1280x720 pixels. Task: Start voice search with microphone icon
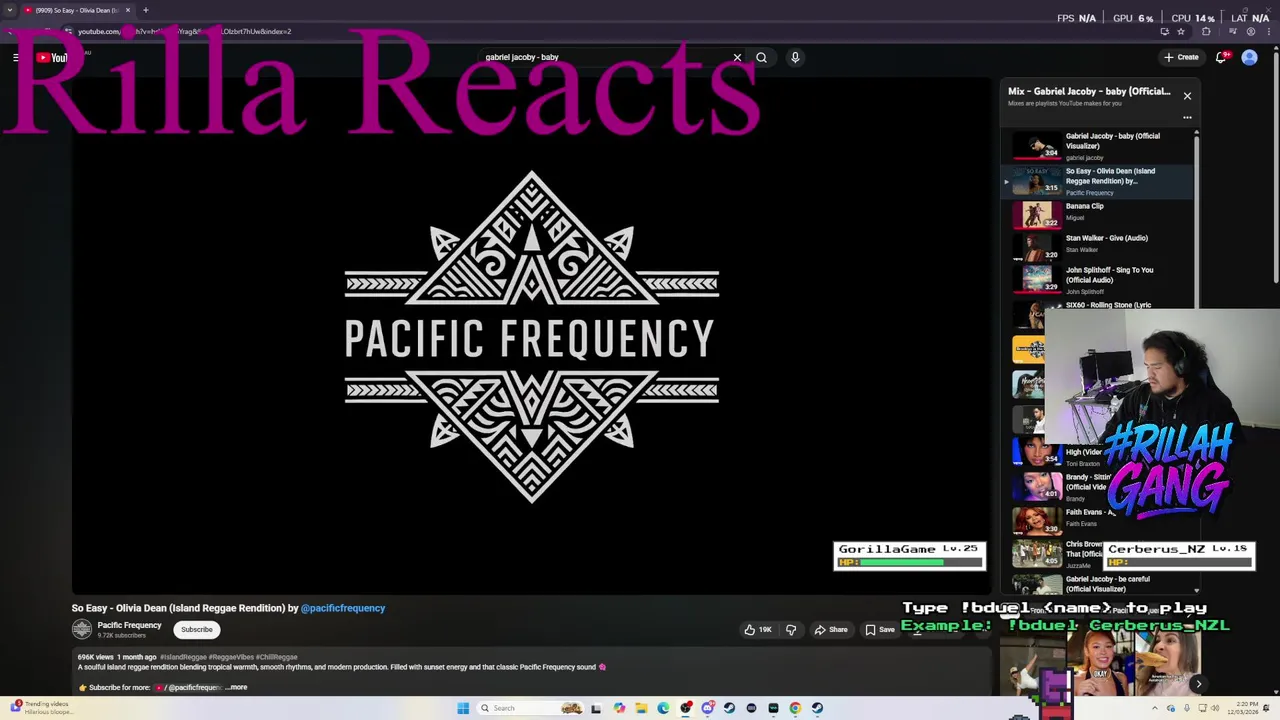[795, 57]
